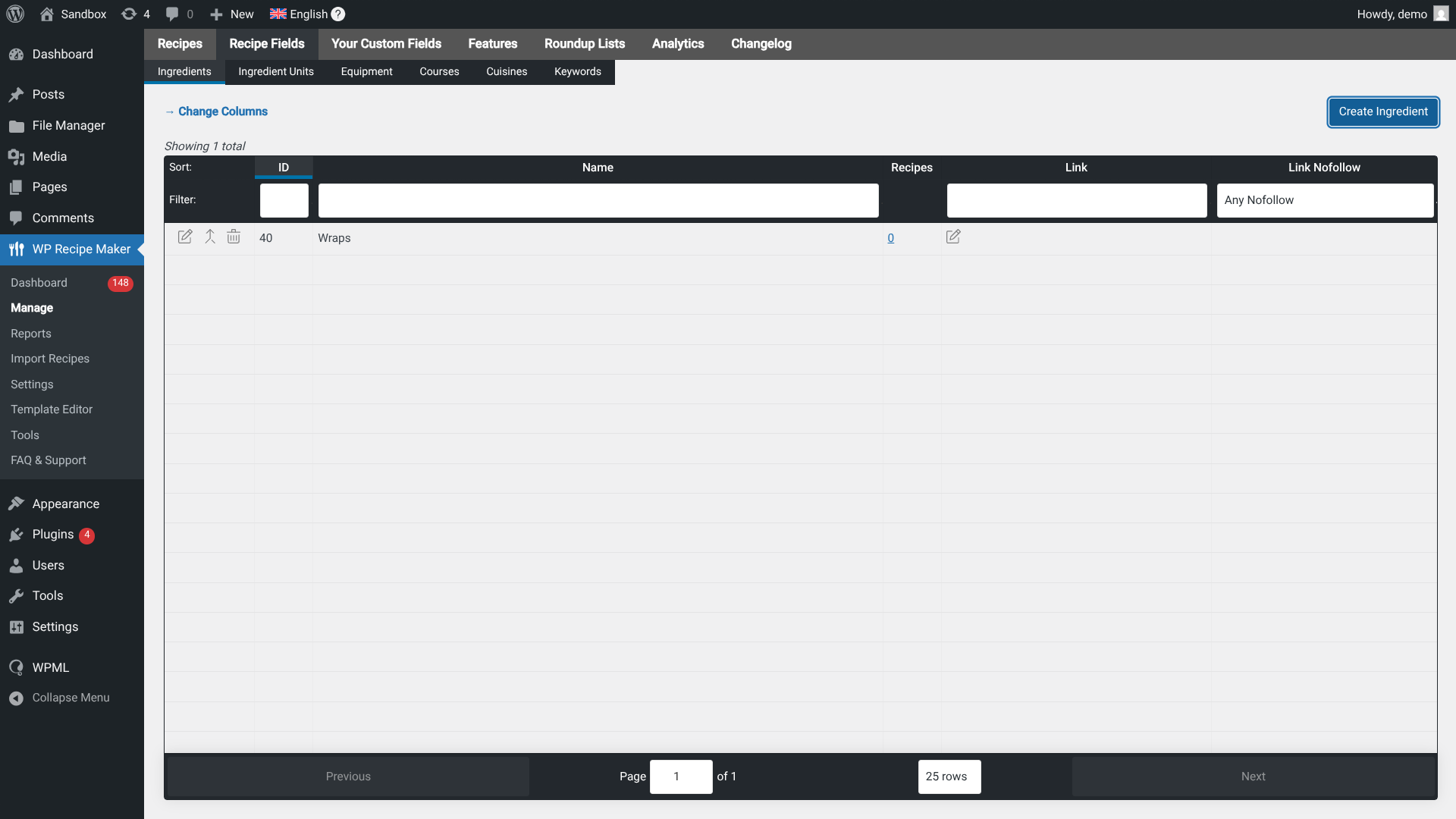Open the Changelog tab
Image resolution: width=1456 pixels, height=819 pixels.
761,44
